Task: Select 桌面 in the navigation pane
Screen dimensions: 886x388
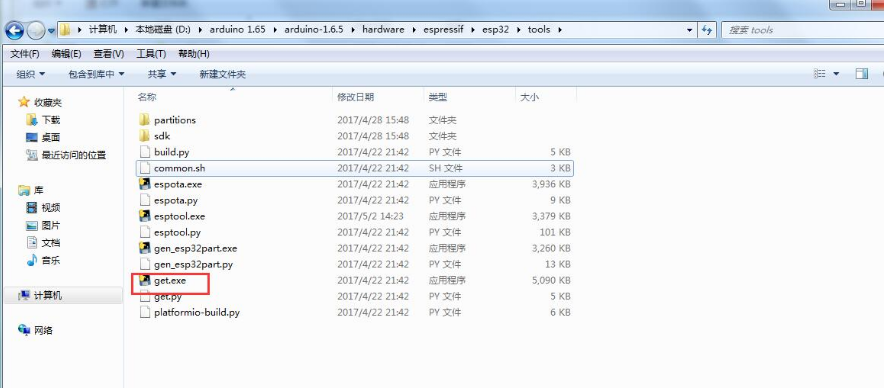Action: [51, 138]
